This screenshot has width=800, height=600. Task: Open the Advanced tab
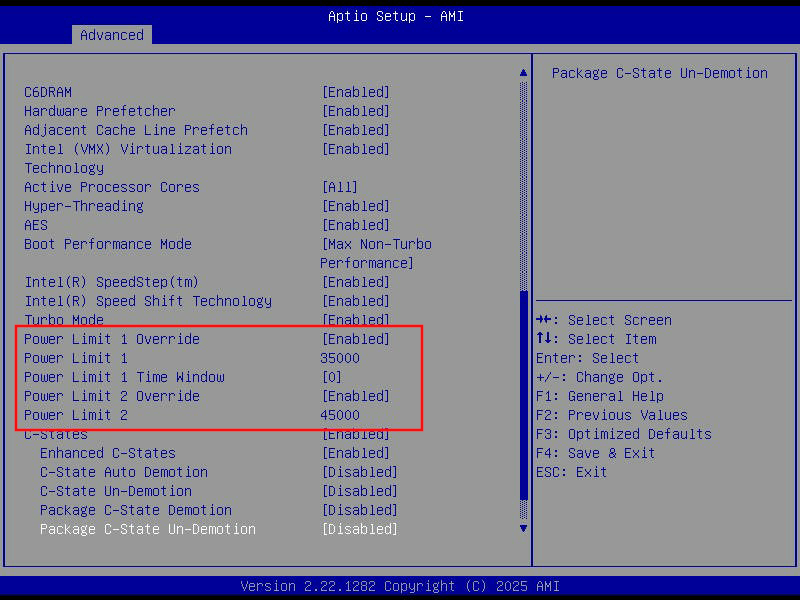pos(111,35)
